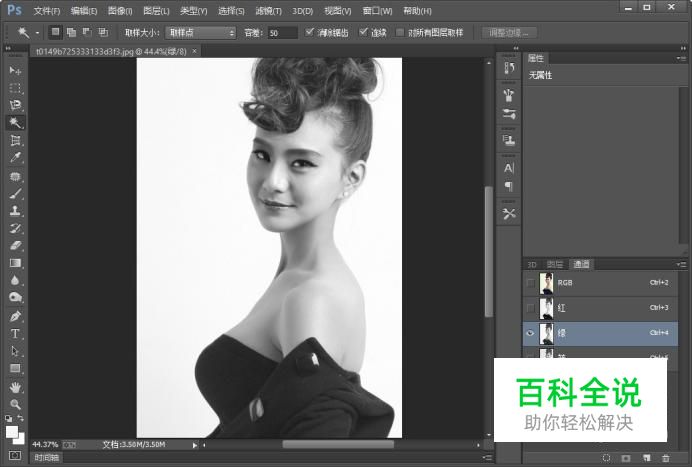Toggle the 消除锯齿 anti-alias checkbox
Viewport: 692px width, 467px height.
tap(309, 32)
